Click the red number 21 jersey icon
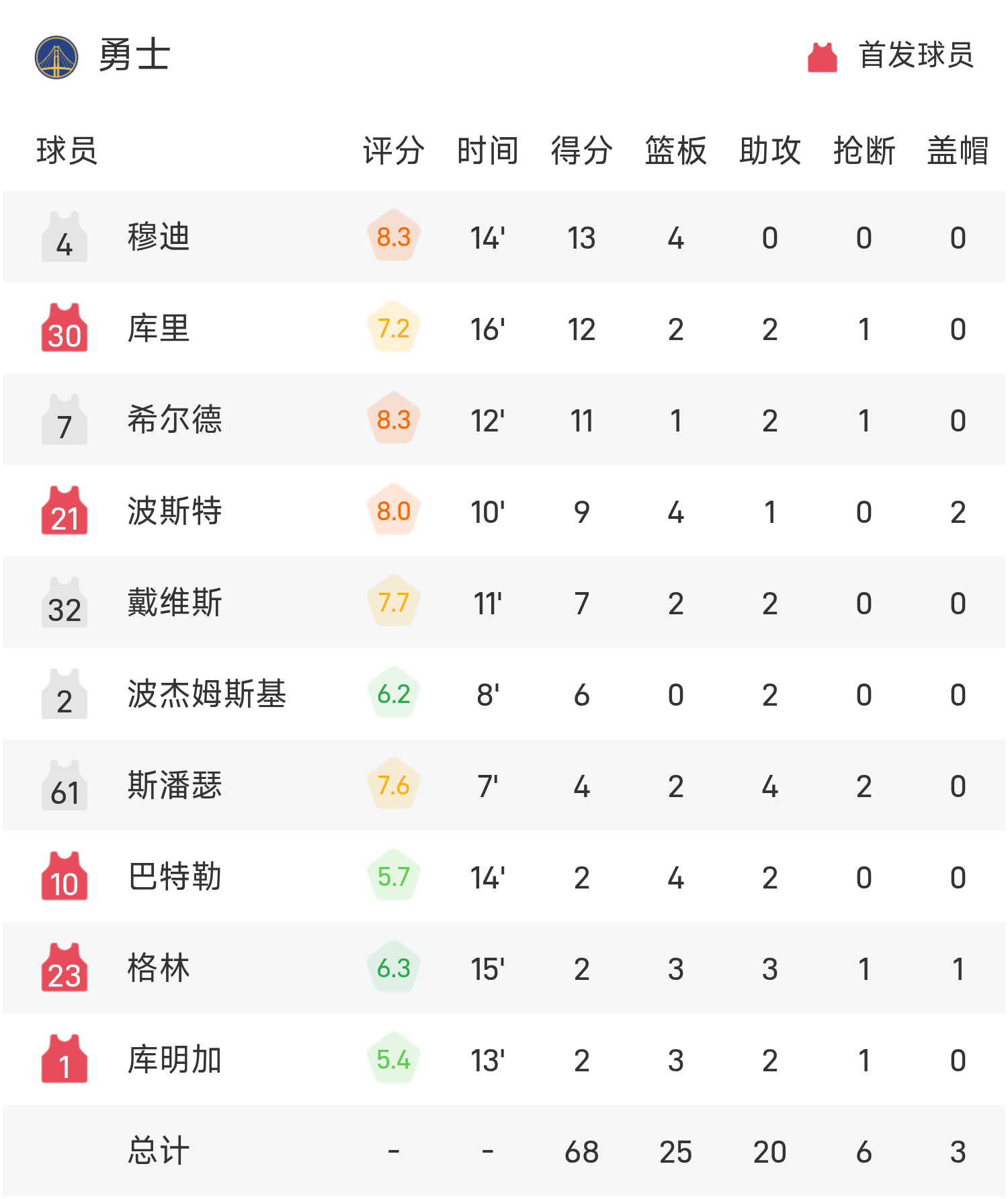Viewport: 1008px width, 1199px height. 65,511
